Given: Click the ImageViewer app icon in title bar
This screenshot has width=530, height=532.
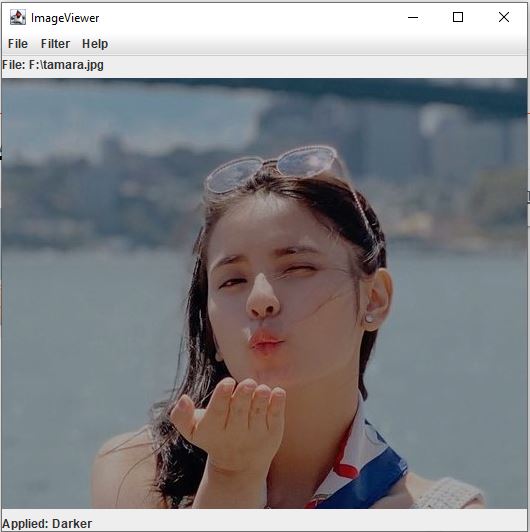Looking at the screenshot, I should 18,17.
